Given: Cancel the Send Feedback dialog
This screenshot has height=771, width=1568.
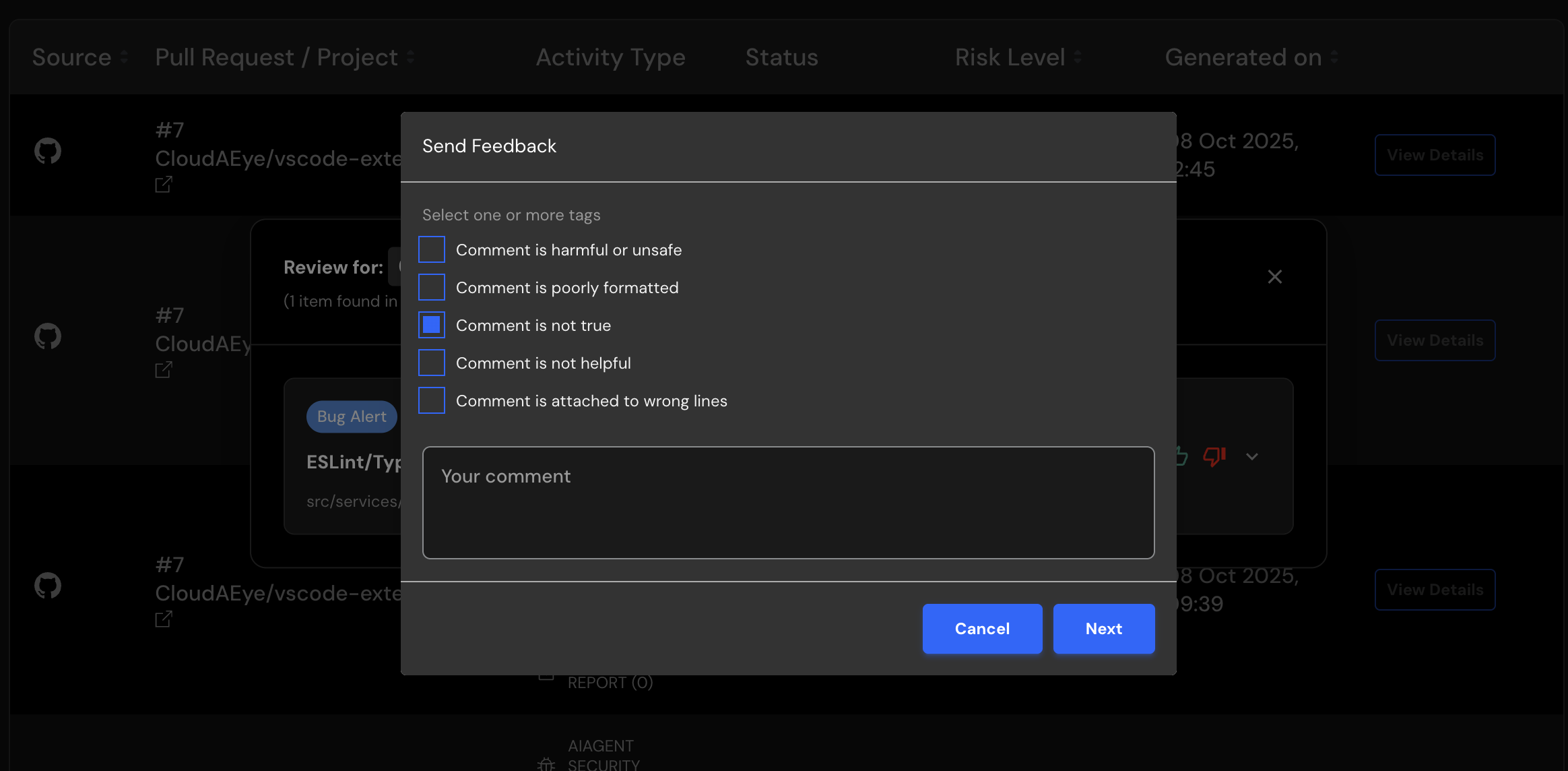Looking at the screenshot, I should pyautogui.click(x=982, y=629).
